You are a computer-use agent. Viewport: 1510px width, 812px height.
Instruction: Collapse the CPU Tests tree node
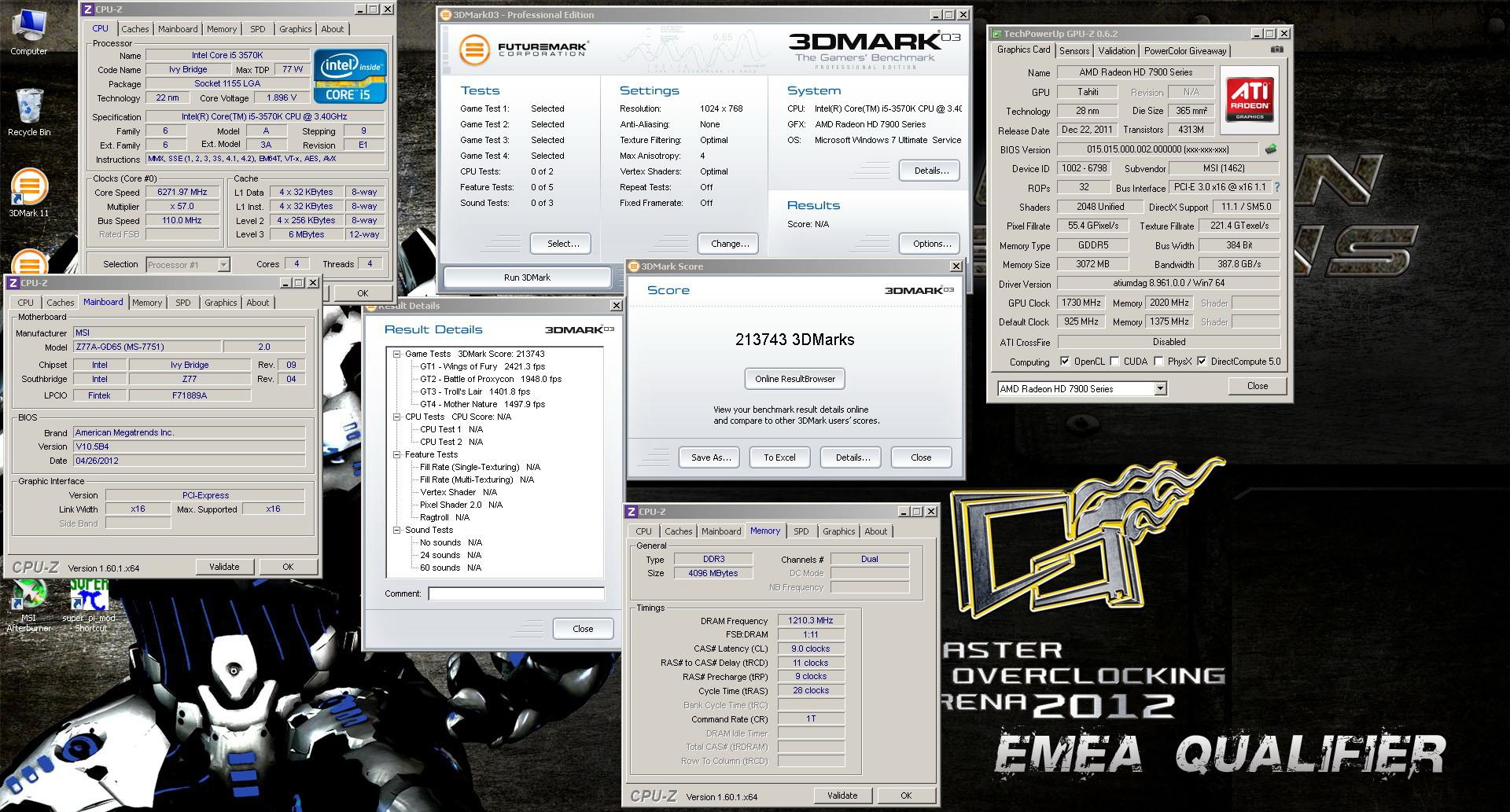pyautogui.click(x=397, y=417)
